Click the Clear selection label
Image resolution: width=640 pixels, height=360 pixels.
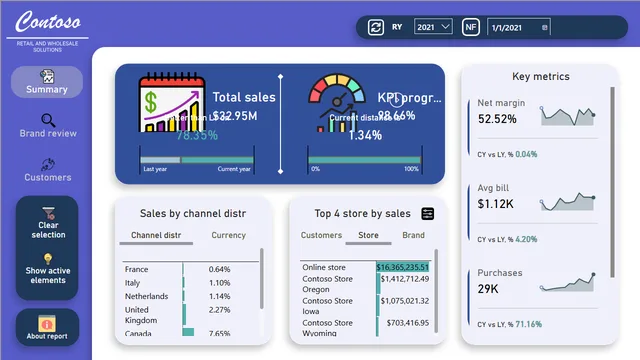point(48,230)
